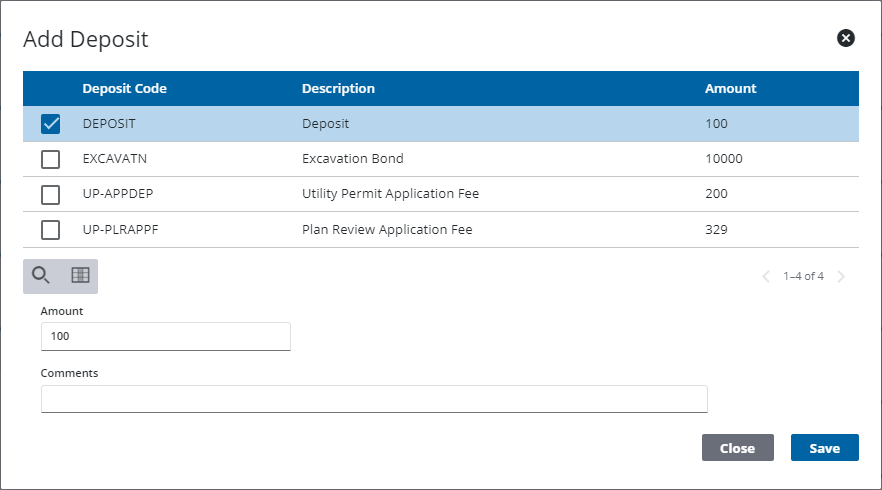Sort by Description column header

[x=338, y=89]
